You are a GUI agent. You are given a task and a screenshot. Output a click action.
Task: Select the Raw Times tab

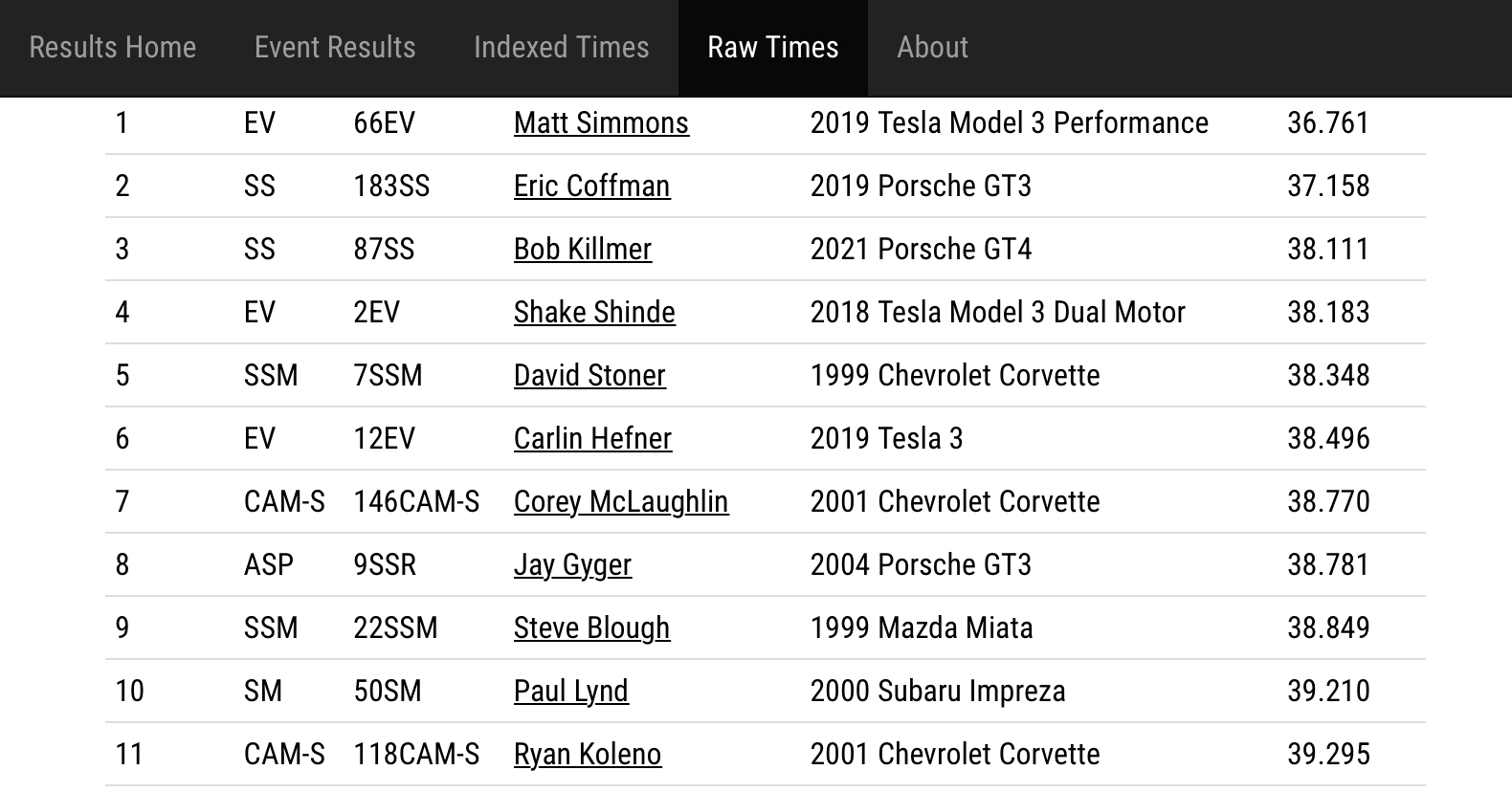click(x=772, y=47)
